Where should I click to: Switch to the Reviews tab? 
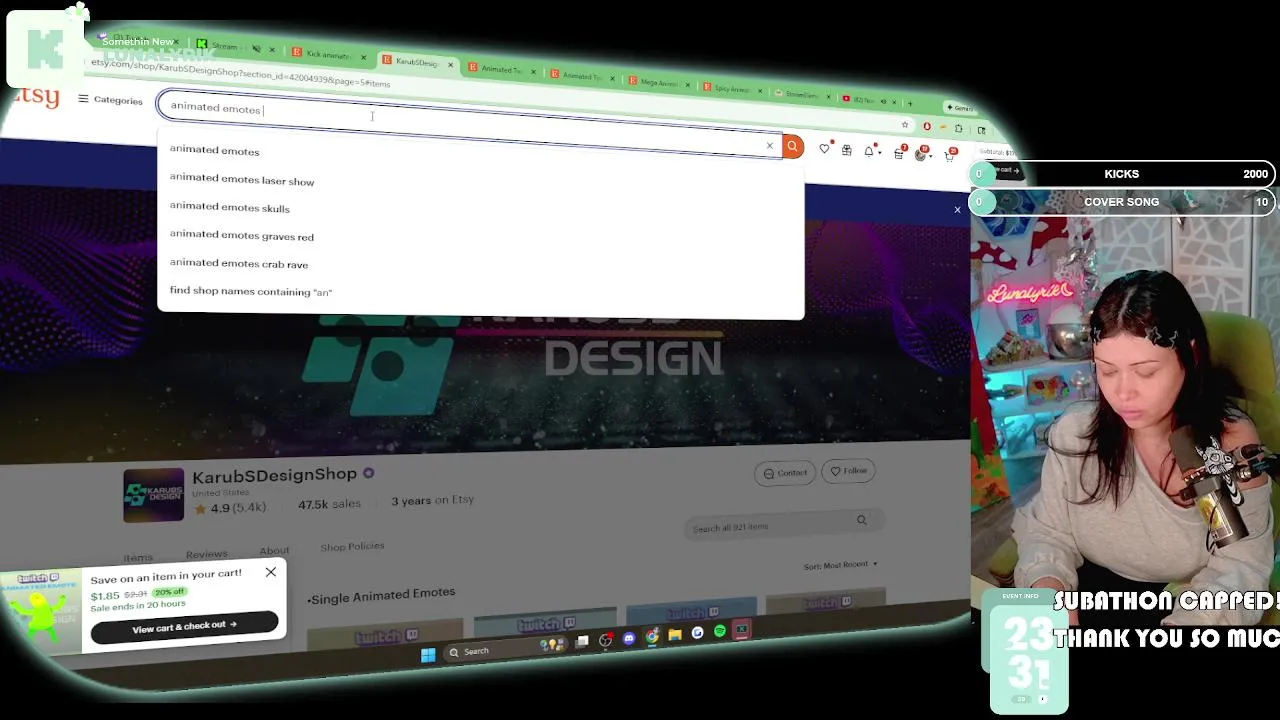[206, 553]
